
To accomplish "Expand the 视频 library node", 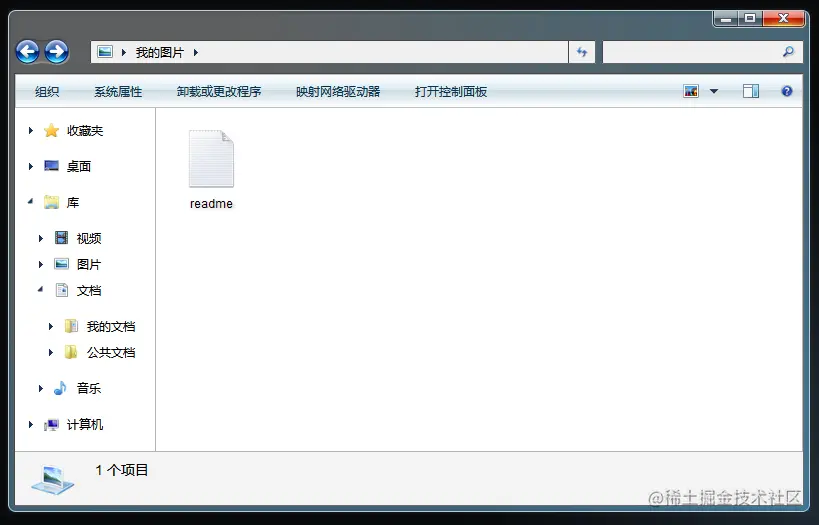I will [41, 238].
